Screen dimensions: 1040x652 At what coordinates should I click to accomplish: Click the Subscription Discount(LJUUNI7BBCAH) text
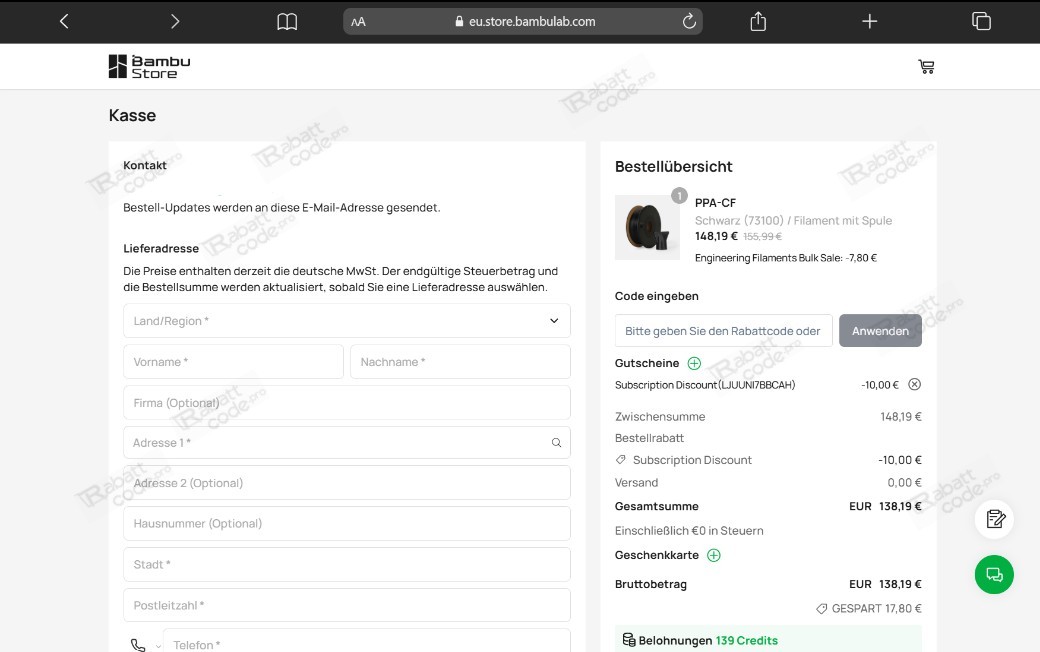[x=705, y=385]
